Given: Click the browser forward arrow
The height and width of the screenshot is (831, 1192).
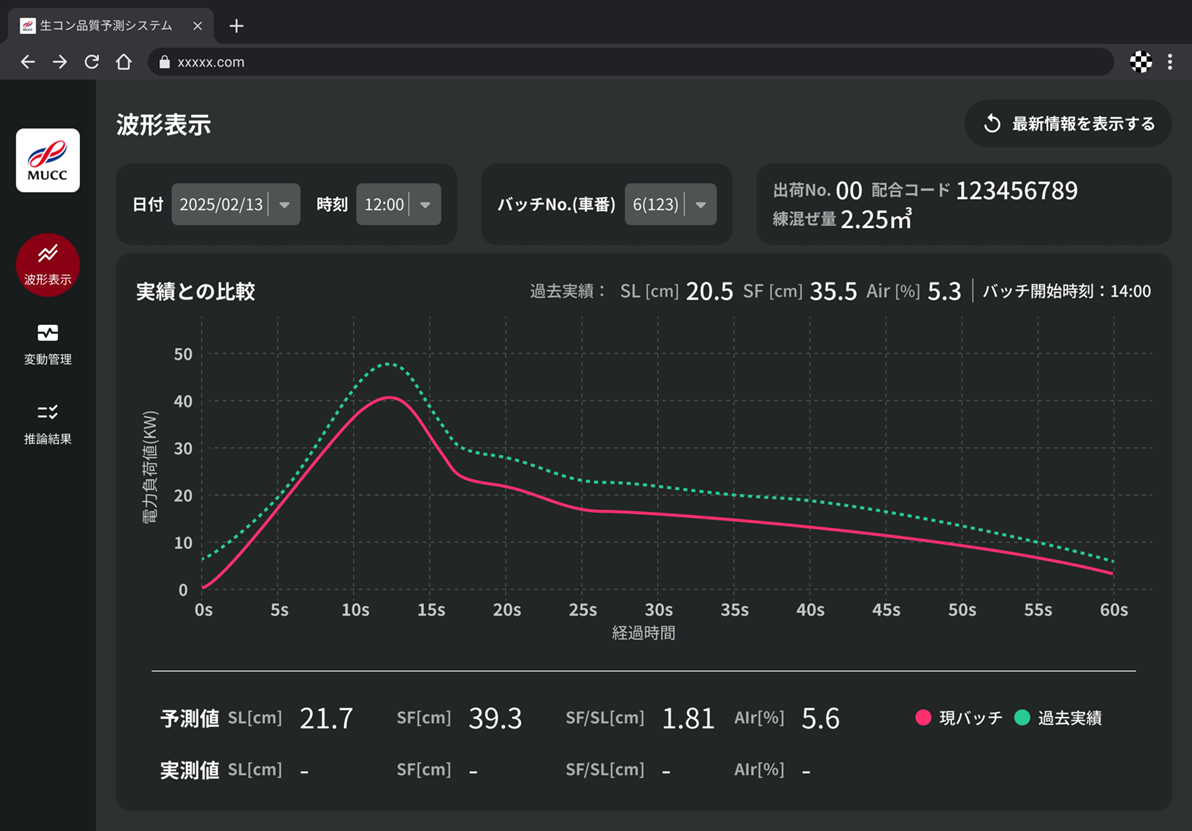Looking at the screenshot, I should point(60,62).
